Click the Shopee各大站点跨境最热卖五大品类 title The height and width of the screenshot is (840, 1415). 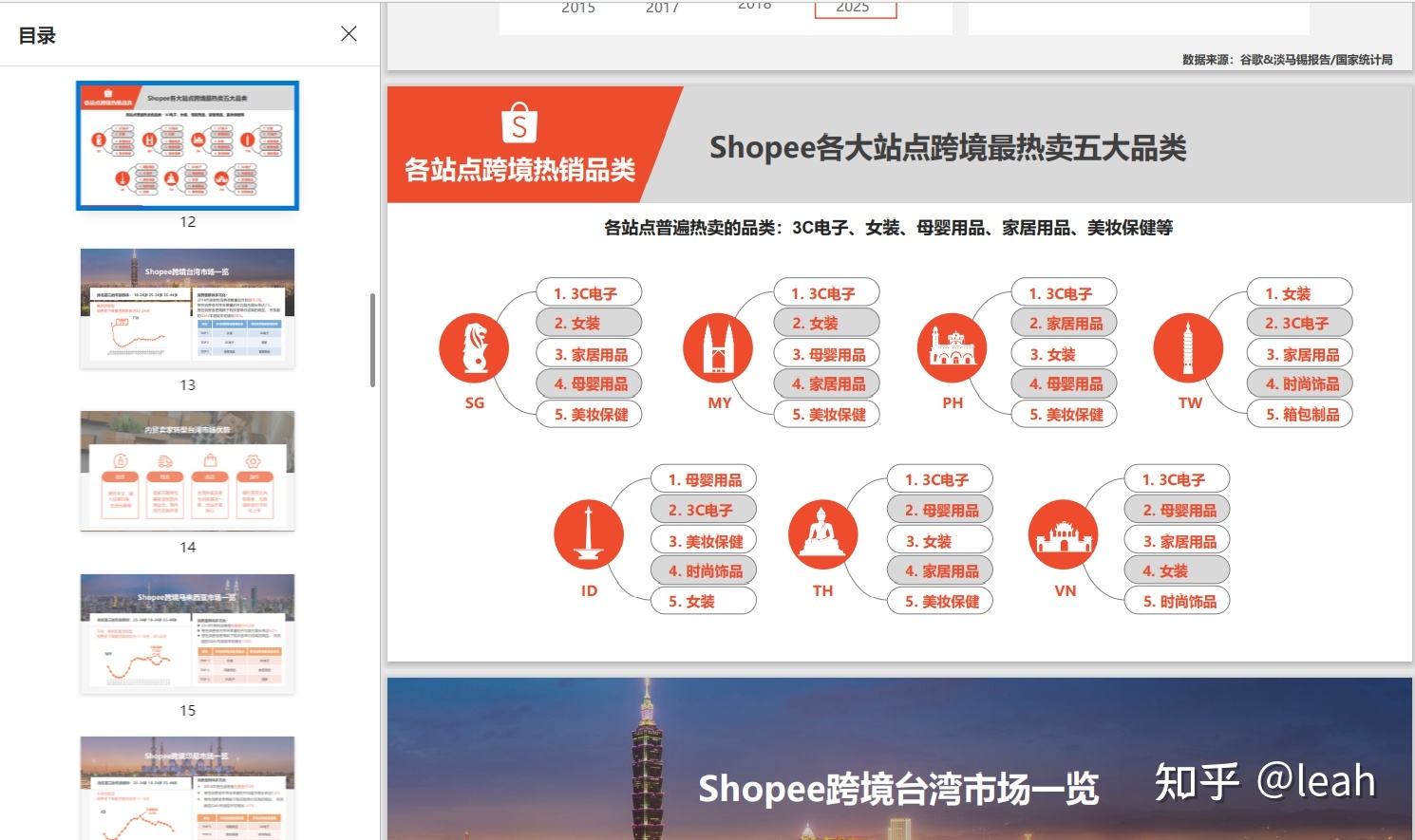tap(948, 148)
